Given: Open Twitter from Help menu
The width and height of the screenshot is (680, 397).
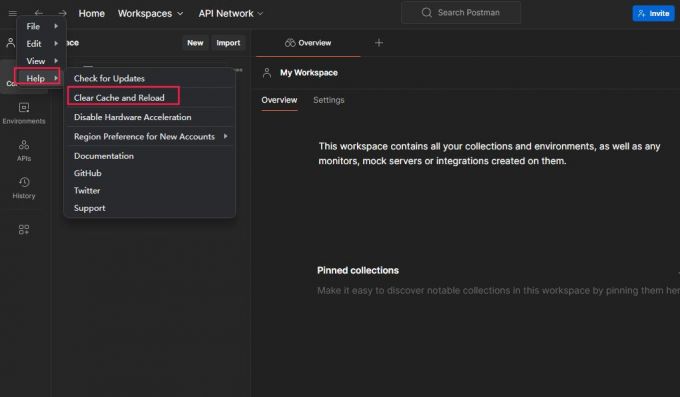Looking at the screenshot, I should tap(150, 190).
